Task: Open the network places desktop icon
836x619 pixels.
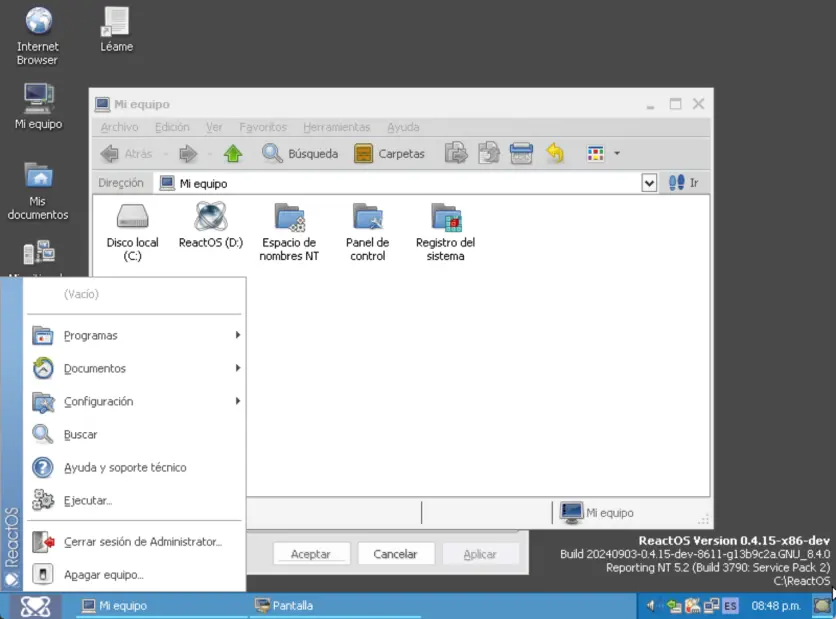Action: (38, 254)
